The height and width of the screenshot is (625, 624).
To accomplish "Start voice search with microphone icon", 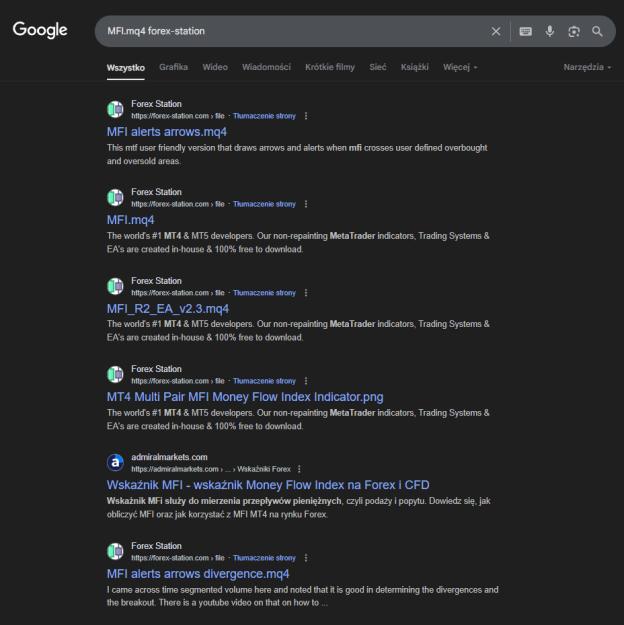I will [x=550, y=31].
